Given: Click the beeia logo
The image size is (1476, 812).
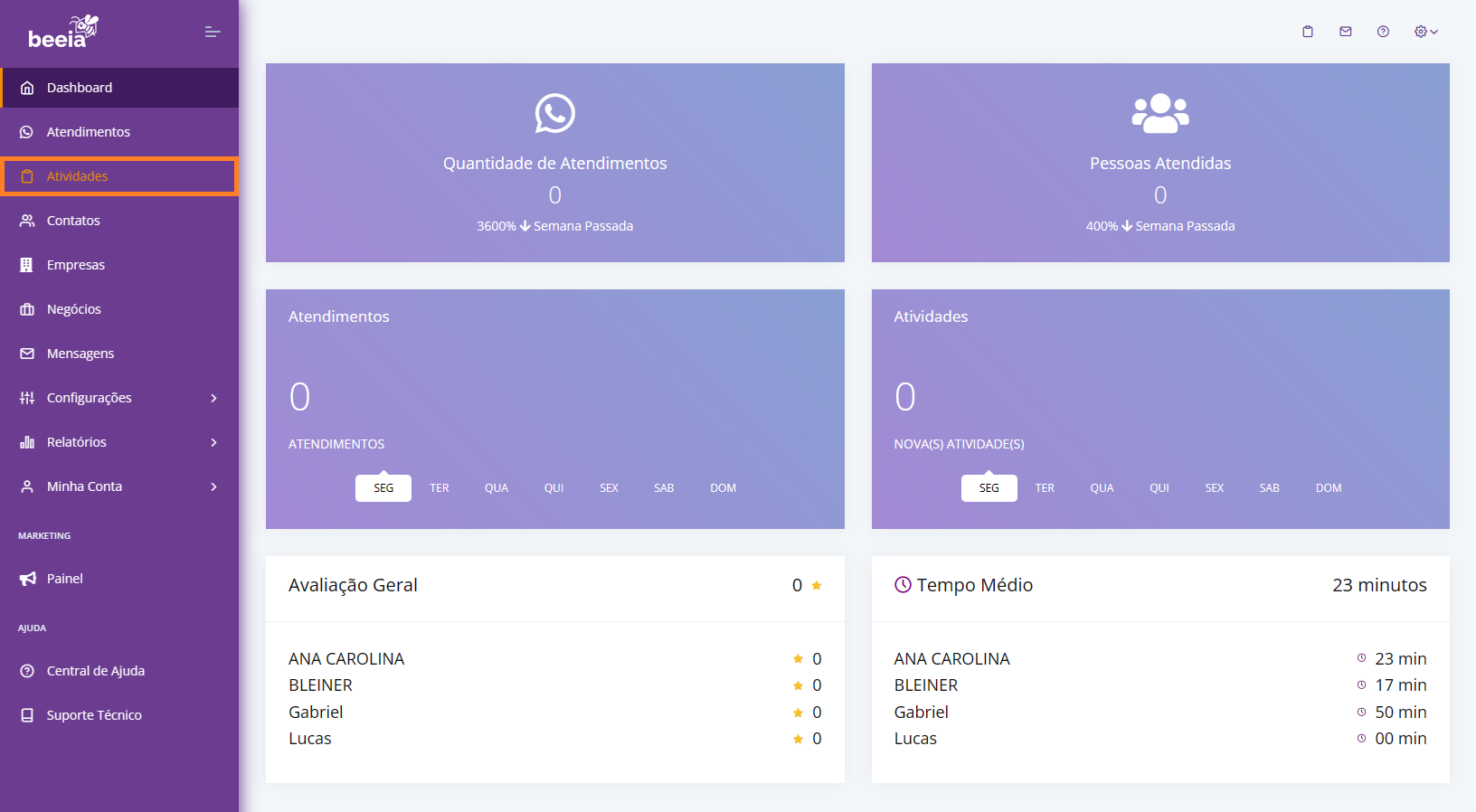Looking at the screenshot, I should (x=62, y=32).
